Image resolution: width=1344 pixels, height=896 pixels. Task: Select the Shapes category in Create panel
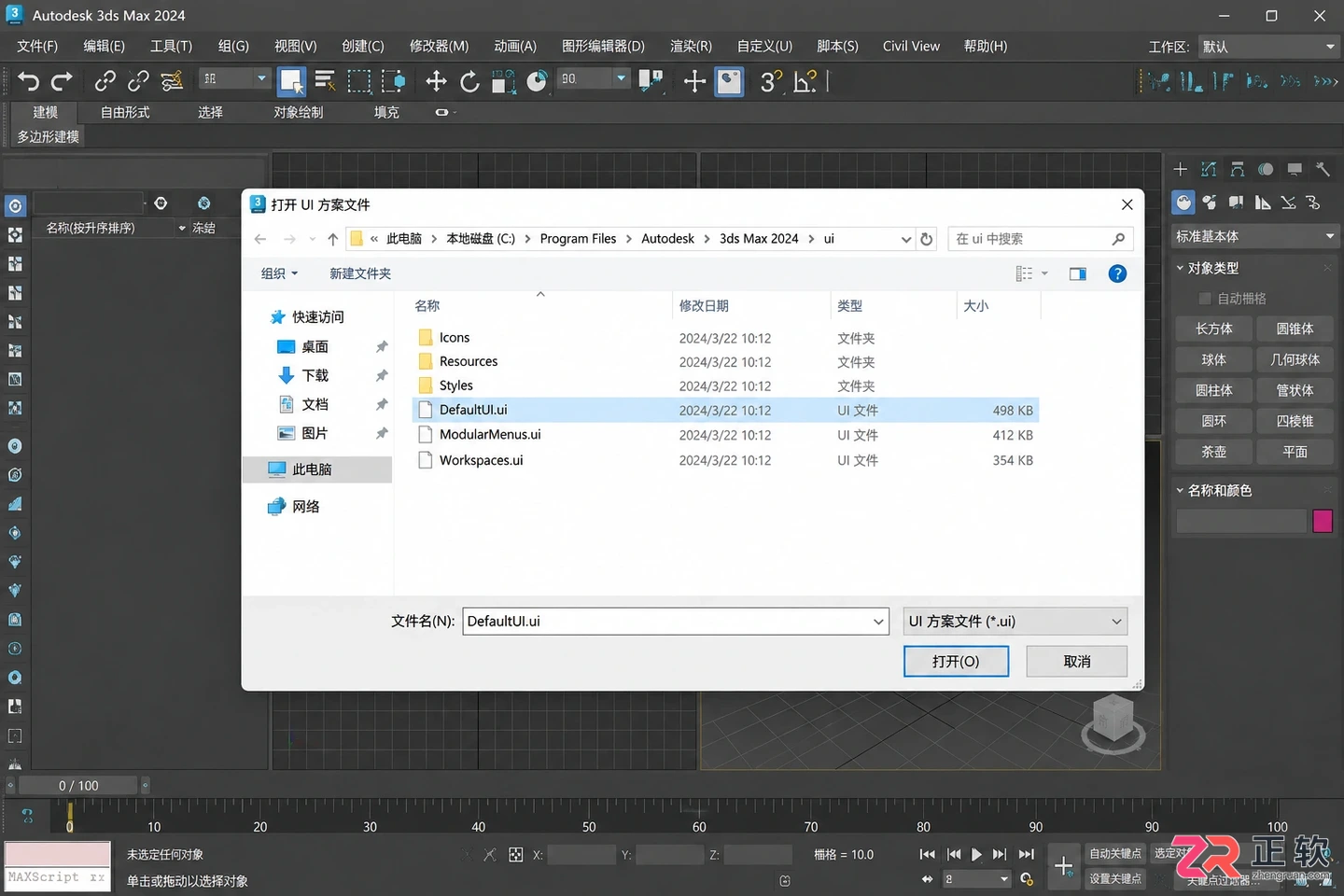click(1210, 203)
